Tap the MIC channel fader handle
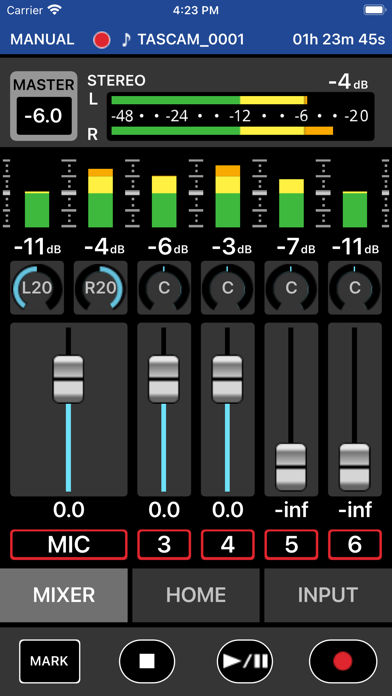The image size is (392, 696). pos(68,379)
